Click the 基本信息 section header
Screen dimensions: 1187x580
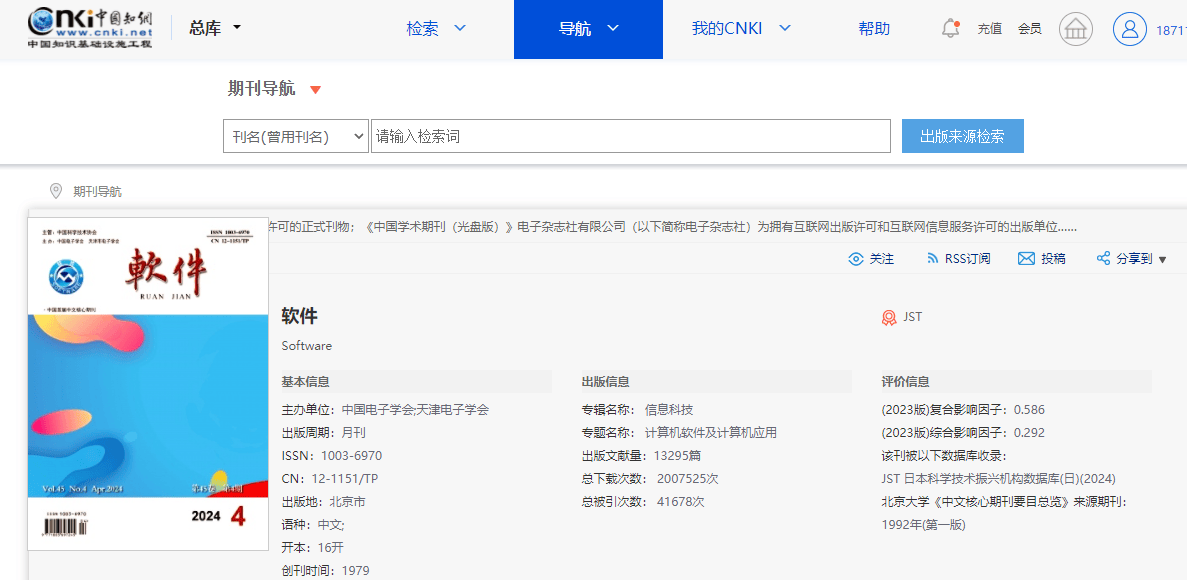click(x=306, y=382)
